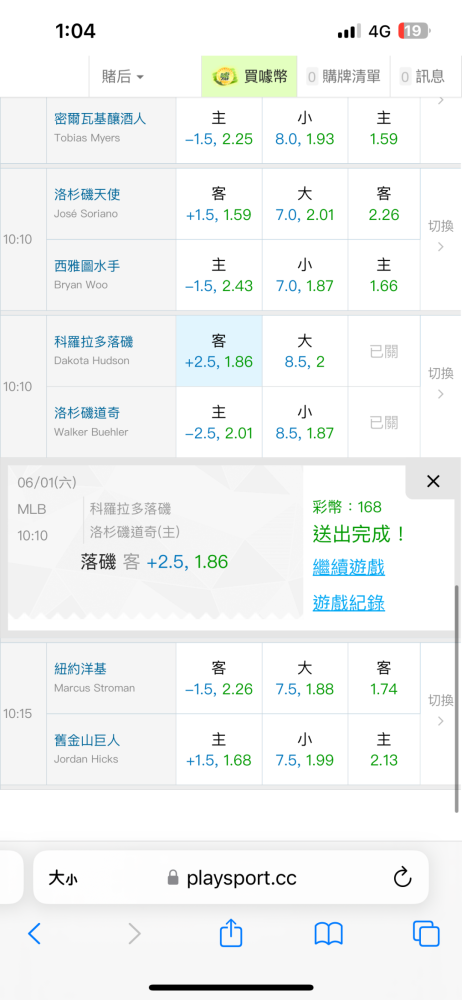Open the 買噱幣 coin purchase button
This screenshot has height=1000, width=462.
[251, 77]
